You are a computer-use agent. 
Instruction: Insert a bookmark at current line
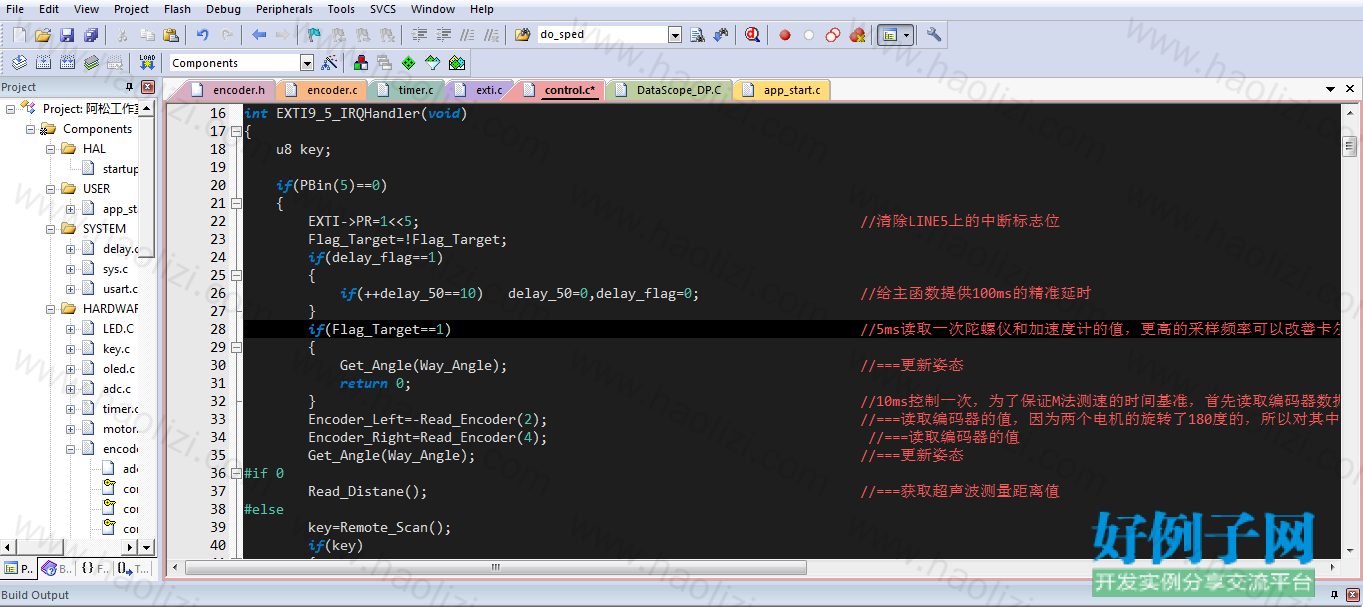314,35
